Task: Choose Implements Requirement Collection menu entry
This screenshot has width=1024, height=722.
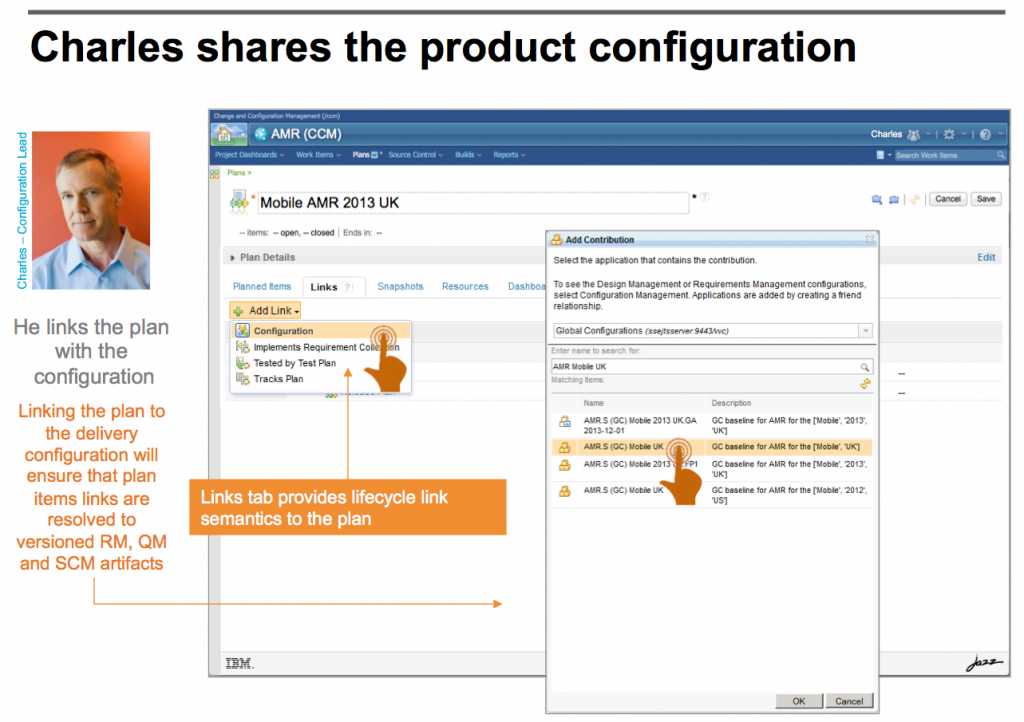Action: coord(321,347)
